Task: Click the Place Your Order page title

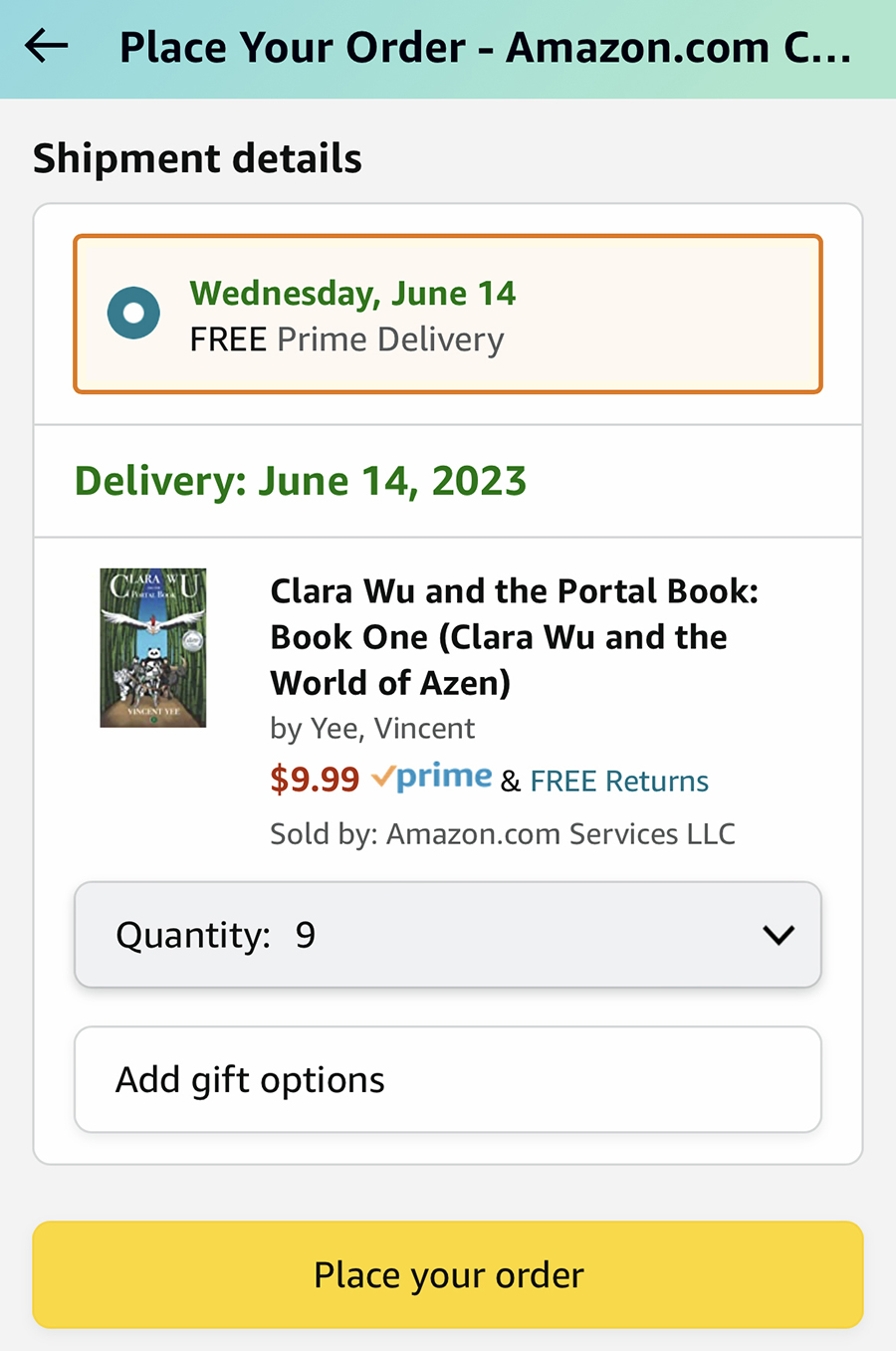Action: (x=485, y=48)
